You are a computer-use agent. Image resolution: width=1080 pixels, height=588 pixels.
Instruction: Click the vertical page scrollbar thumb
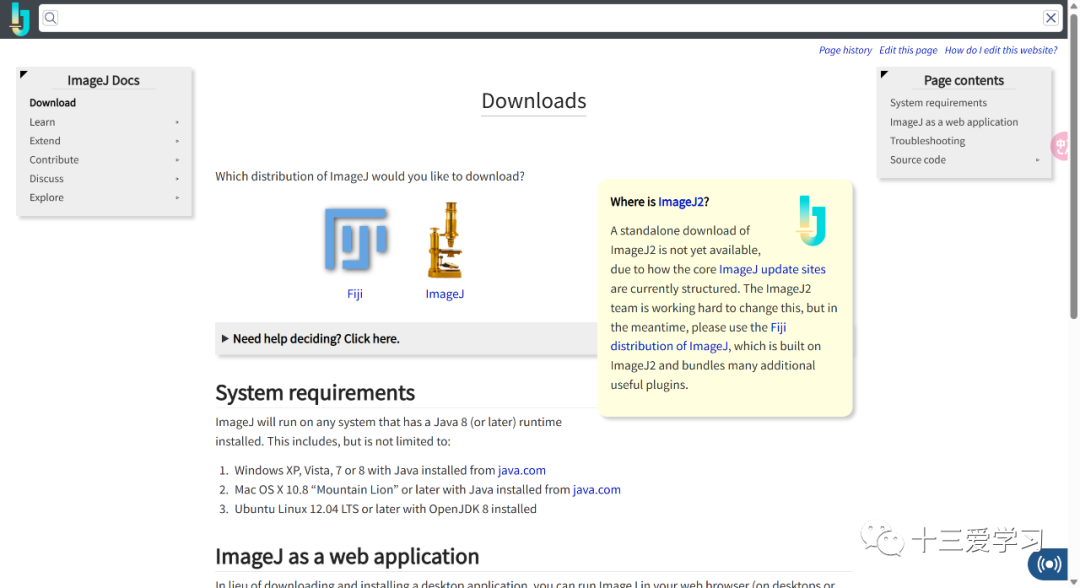click(1074, 164)
